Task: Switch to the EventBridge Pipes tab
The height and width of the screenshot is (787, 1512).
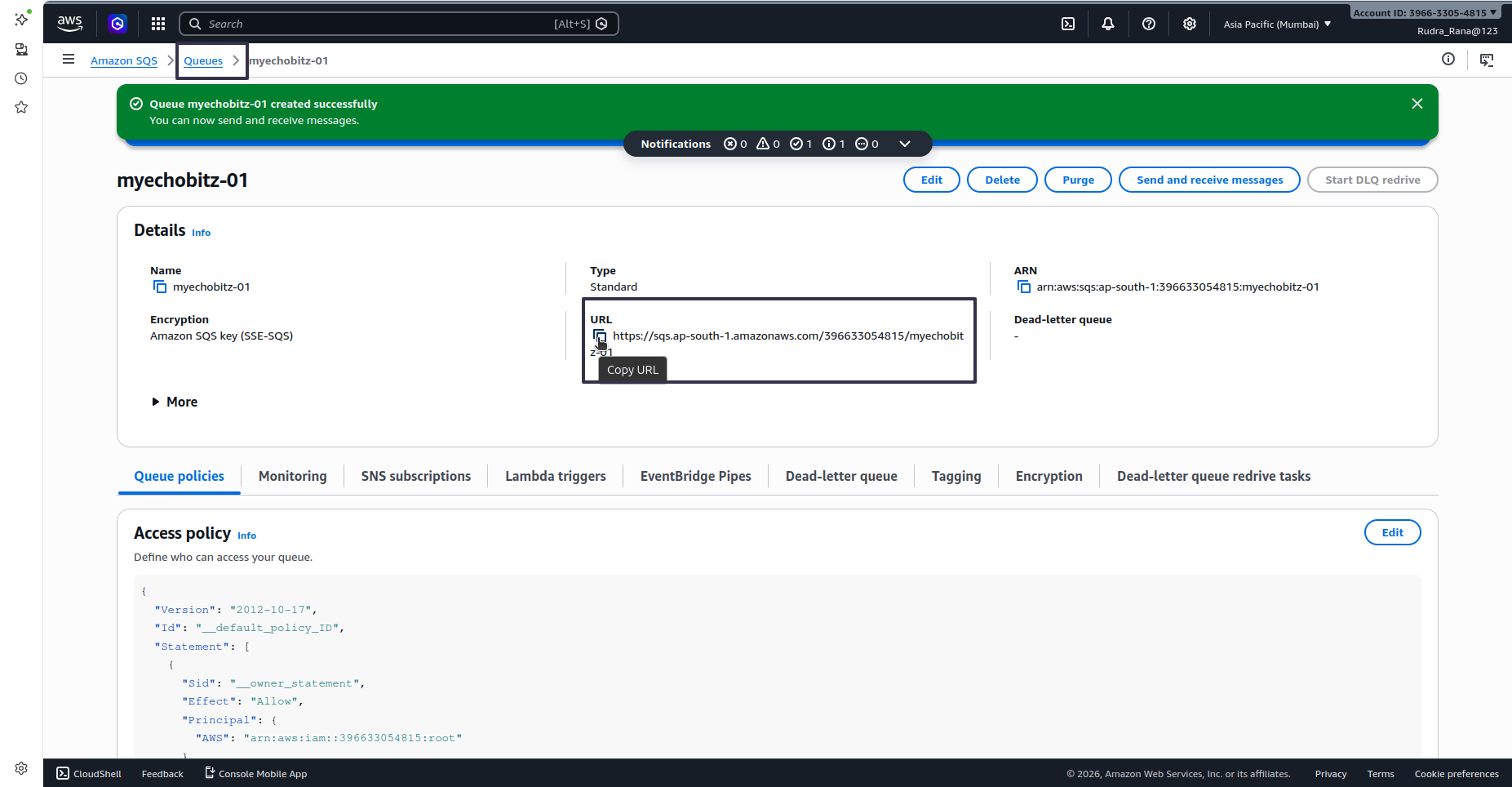Action: click(696, 476)
